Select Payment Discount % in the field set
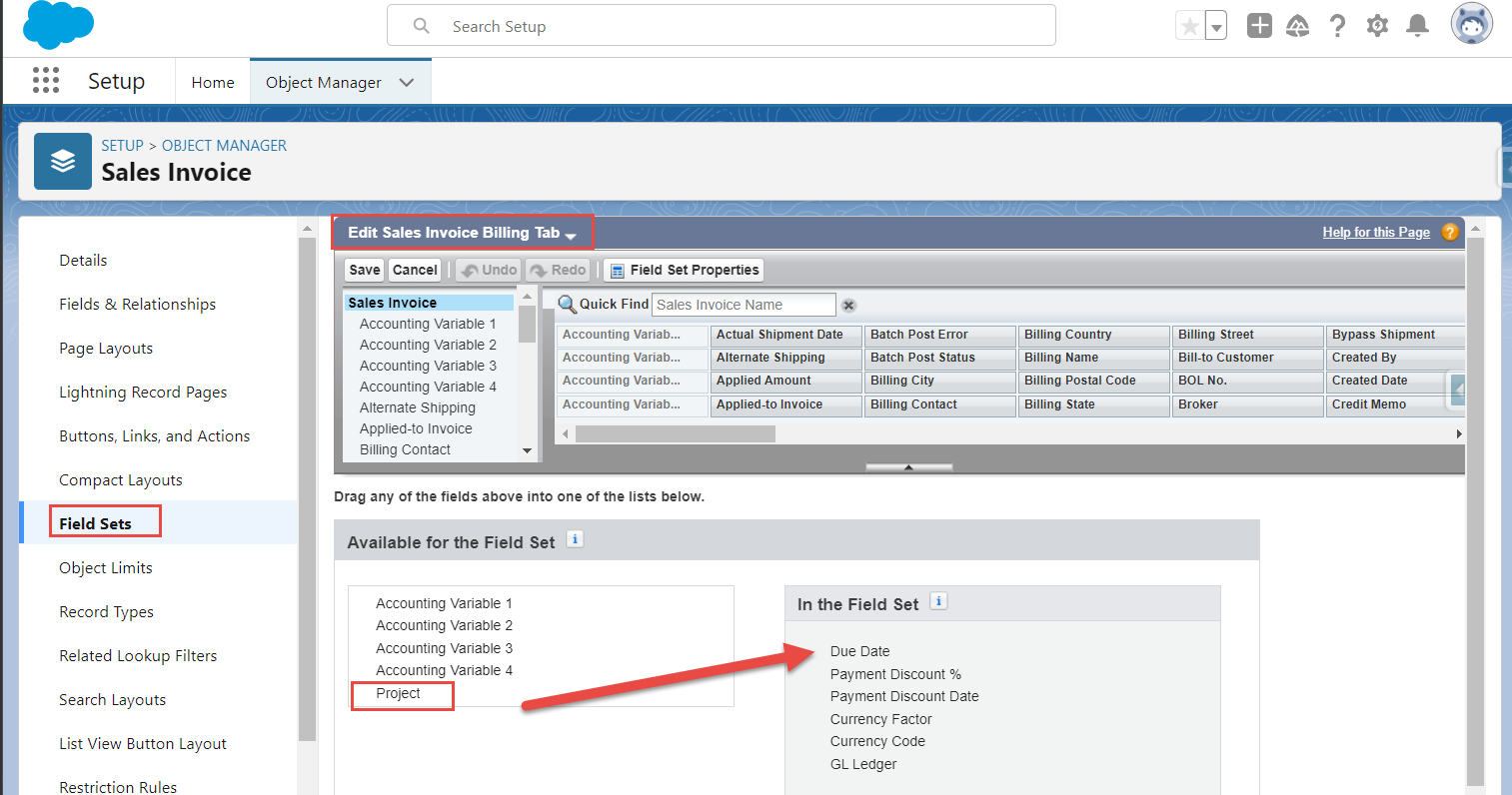This screenshot has height=795, width=1512. tap(895, 674)
